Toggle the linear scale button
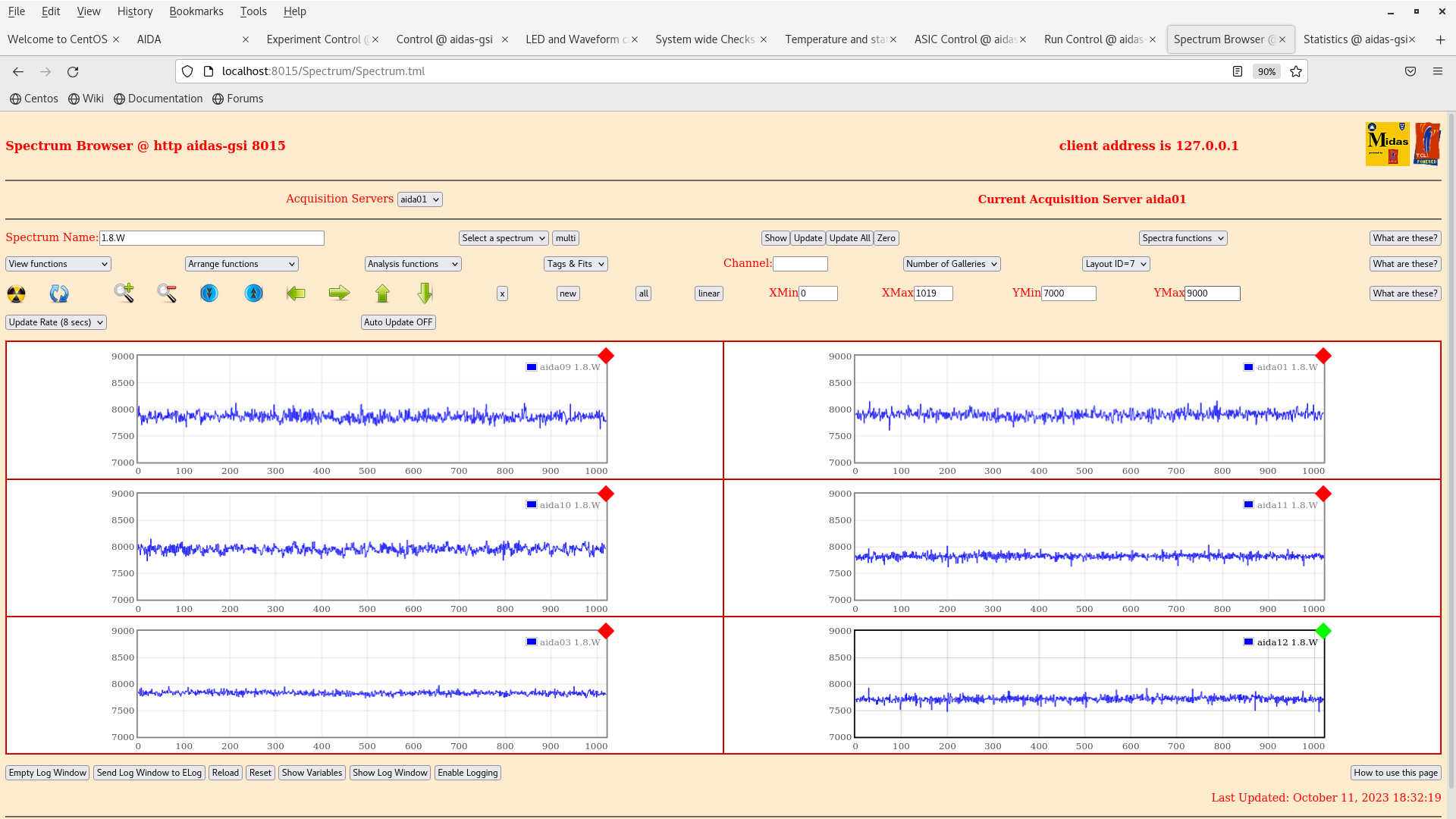 pyautogui.click(x=708, y=293)
